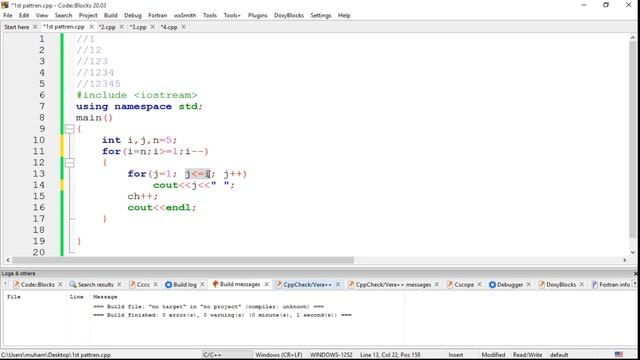Click the vertical scrollbar thumb in editor

(633, 139)
